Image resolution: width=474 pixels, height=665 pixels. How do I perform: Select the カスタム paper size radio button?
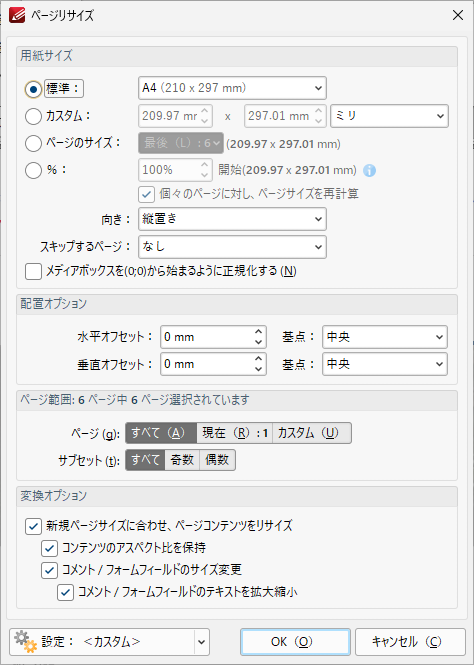point(33,116)
